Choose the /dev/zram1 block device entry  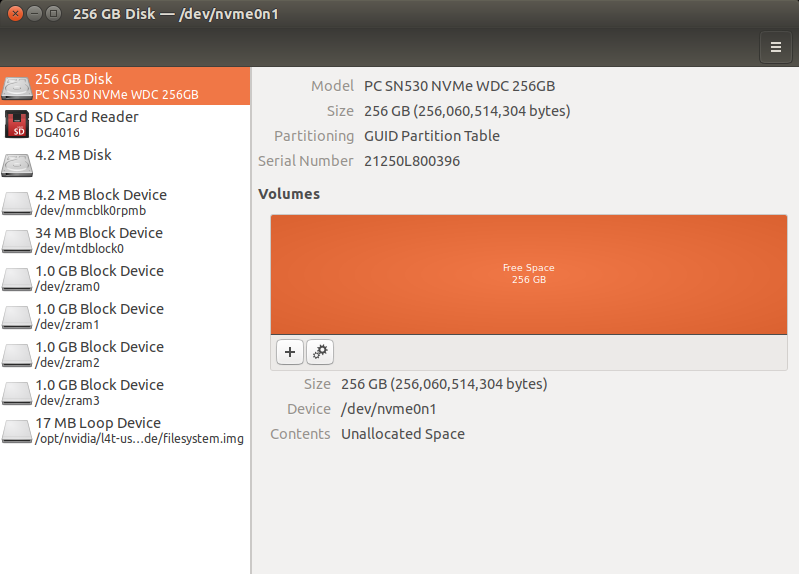[x=99, y=316]
